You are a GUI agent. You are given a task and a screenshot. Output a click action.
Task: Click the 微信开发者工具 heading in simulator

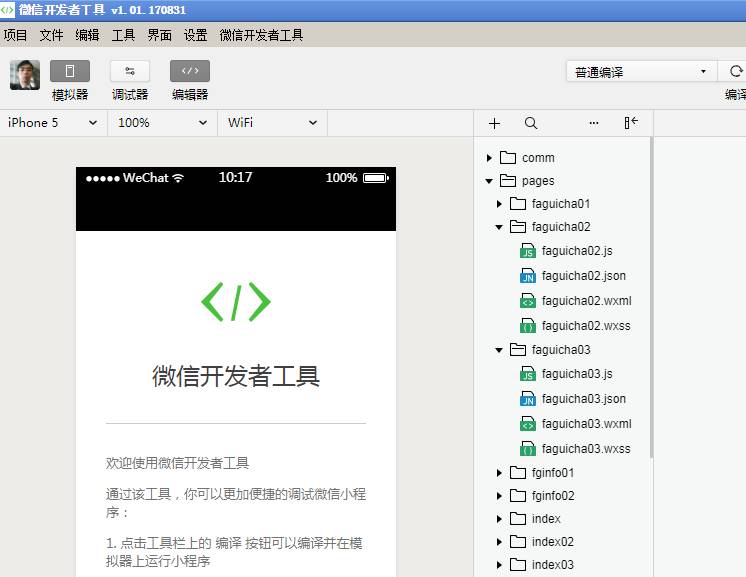pyautogui.click(x=236, y=376)
